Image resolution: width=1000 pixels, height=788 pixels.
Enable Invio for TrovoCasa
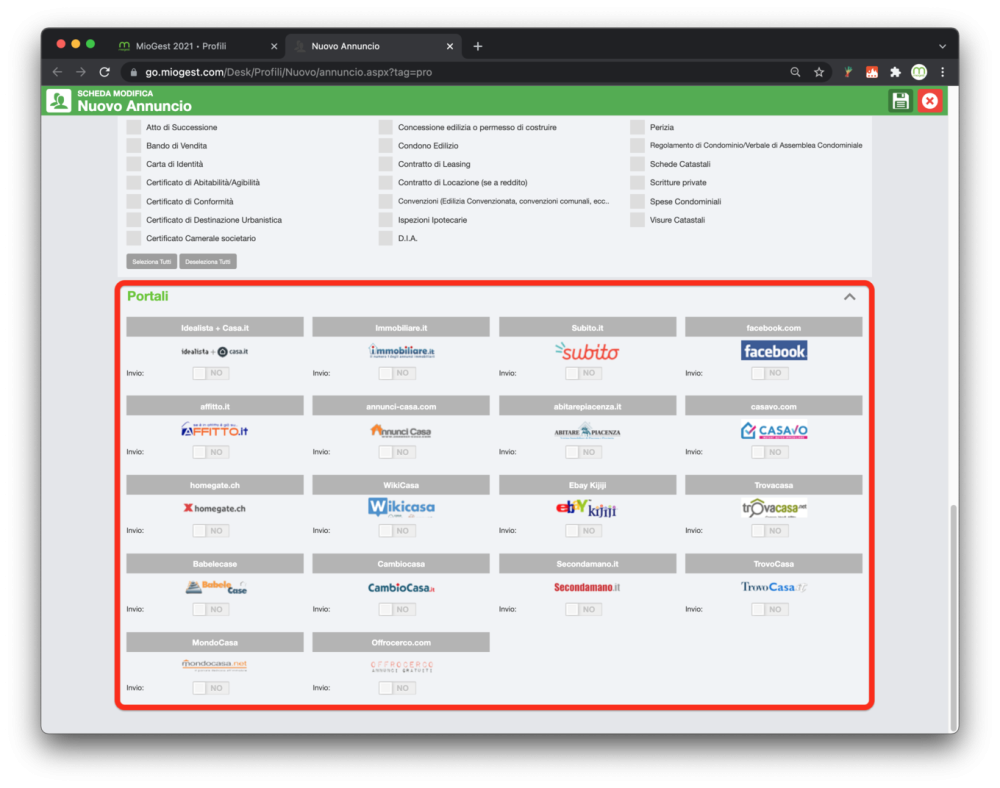769,609
